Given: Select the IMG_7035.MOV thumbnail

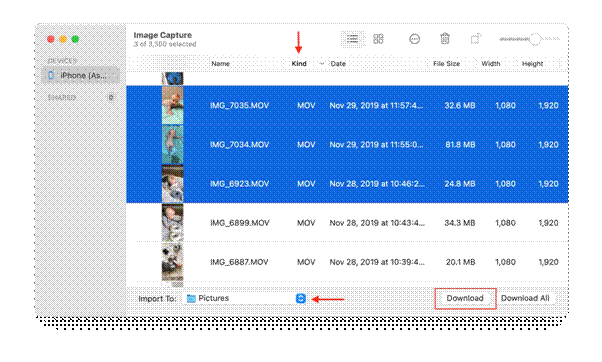Looking at the screenshot, I should click(172, 105).
